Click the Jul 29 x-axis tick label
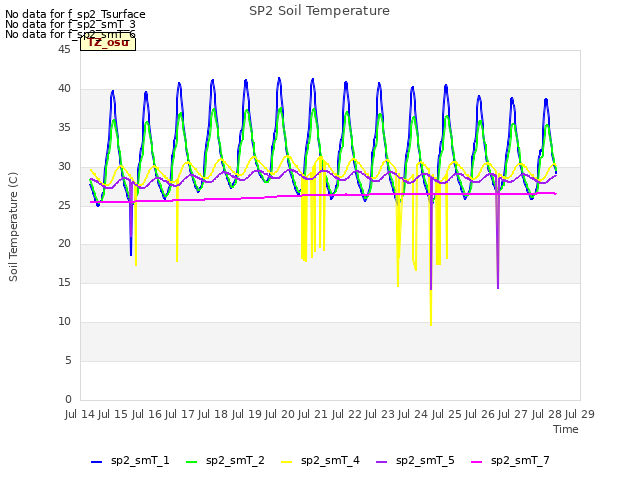Screen dimensions: 640x480 tap(580, 414)
